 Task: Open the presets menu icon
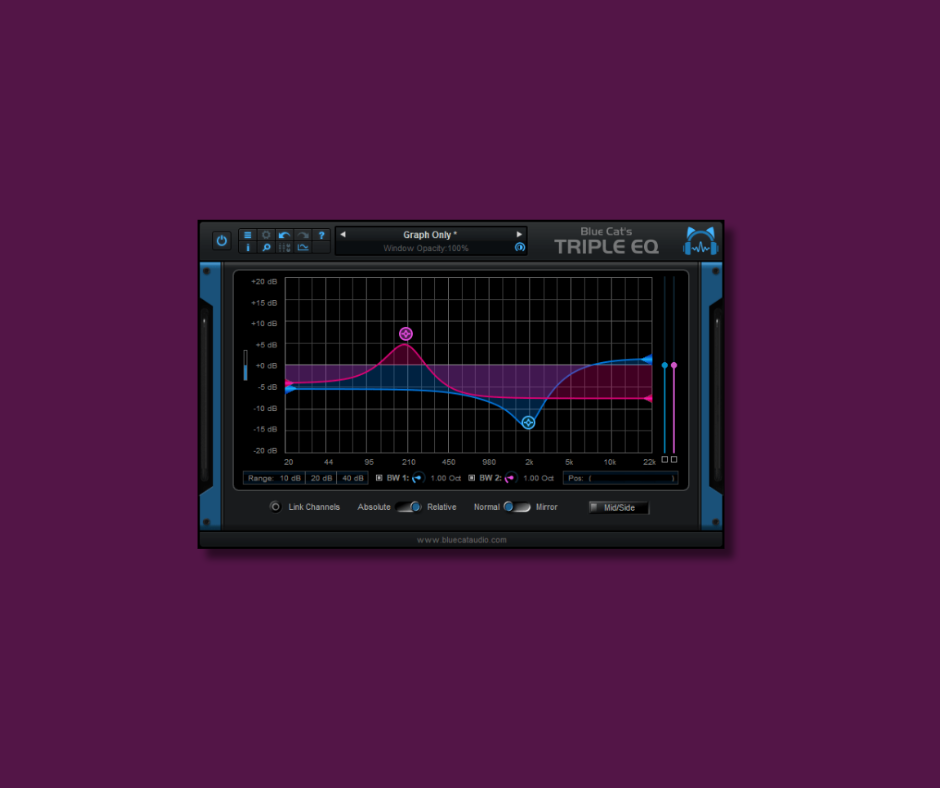pyautogui.click(x=248, y=235)
